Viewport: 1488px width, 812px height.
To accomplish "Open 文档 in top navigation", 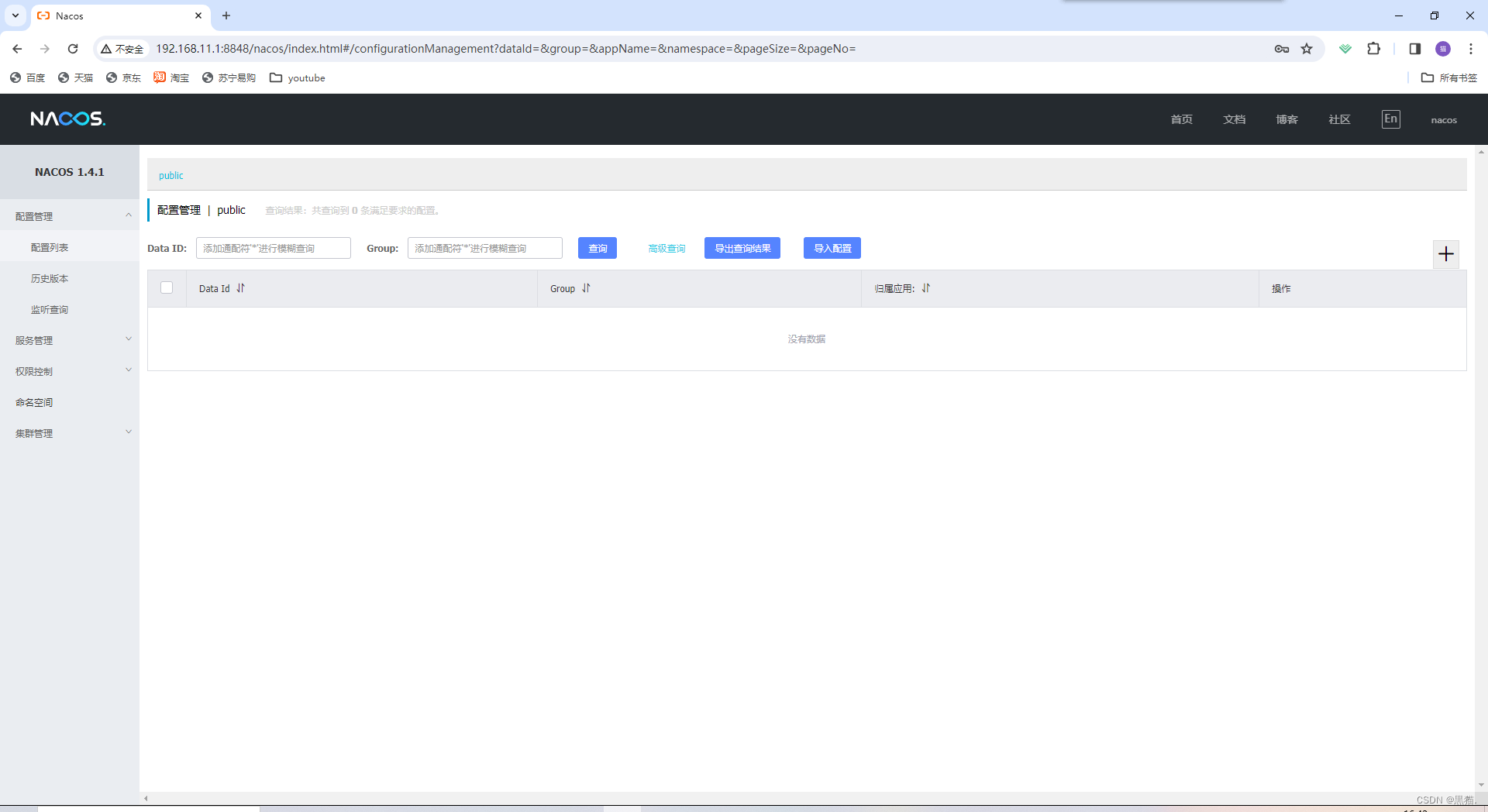I will coord(1234,119).
